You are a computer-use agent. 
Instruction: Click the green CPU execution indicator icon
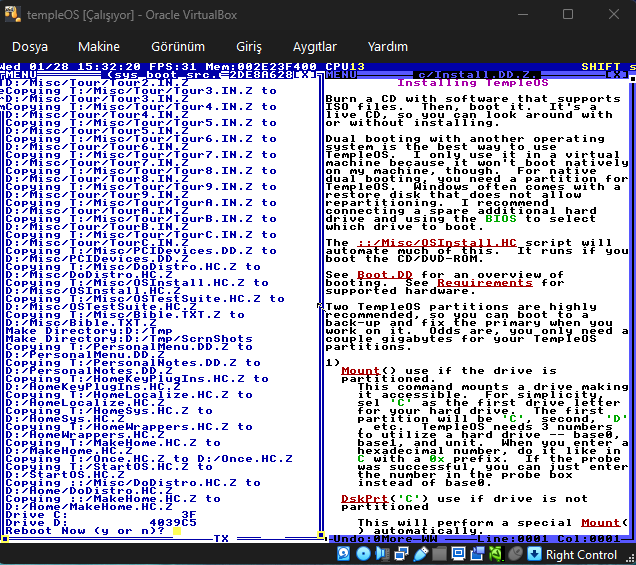click(x=496, y=554)
